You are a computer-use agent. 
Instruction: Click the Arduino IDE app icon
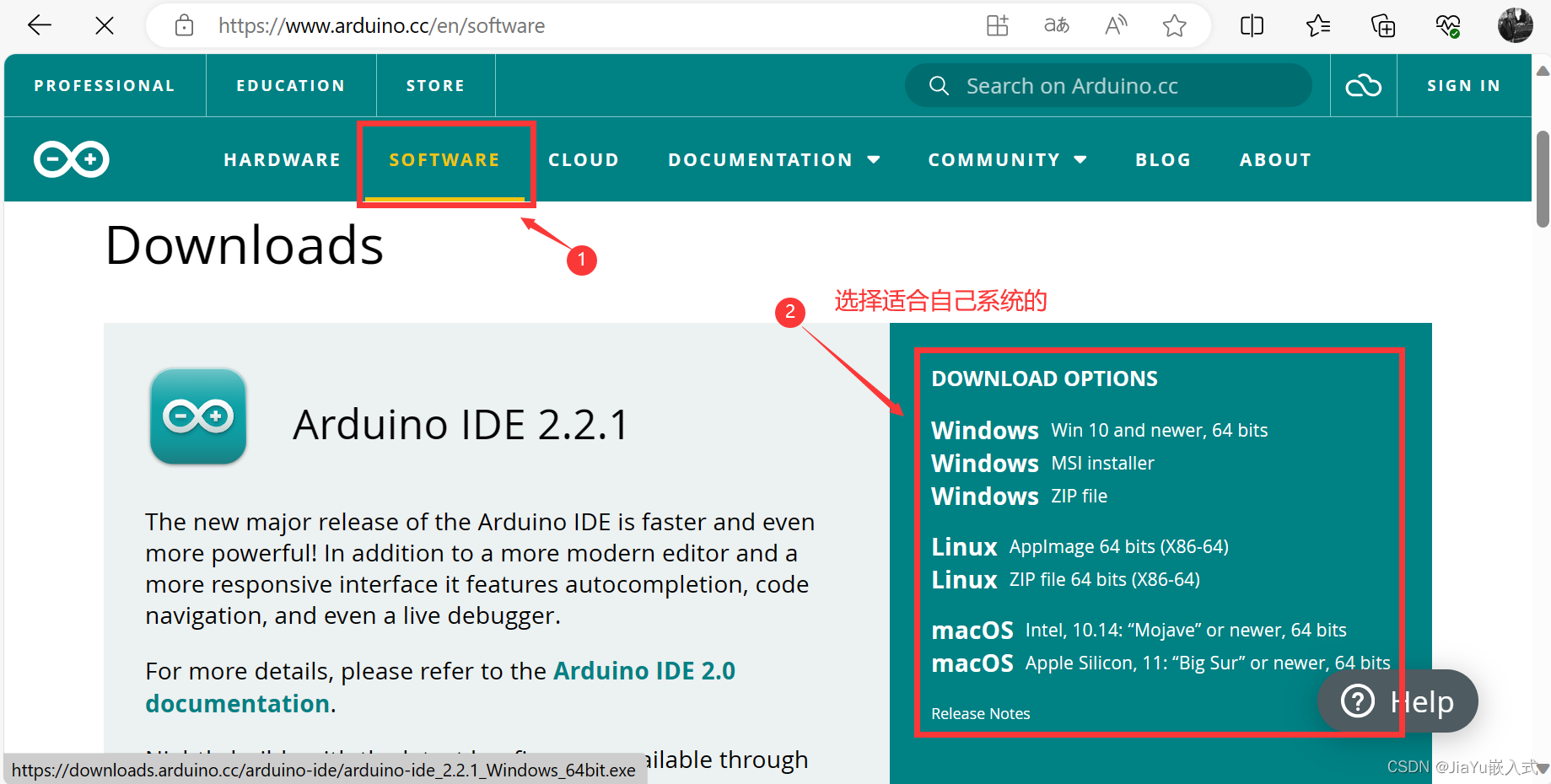pos(198,416)
